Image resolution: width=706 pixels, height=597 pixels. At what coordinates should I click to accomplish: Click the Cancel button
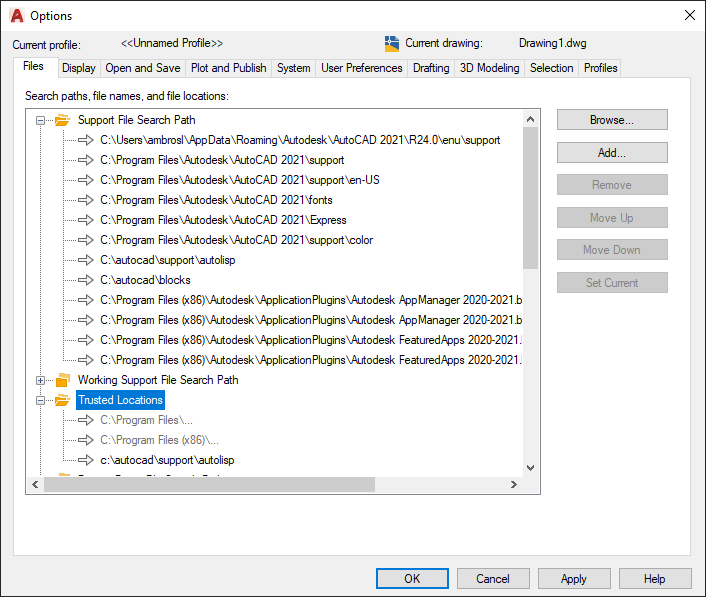pyautogui.click(x=493, y=579)
